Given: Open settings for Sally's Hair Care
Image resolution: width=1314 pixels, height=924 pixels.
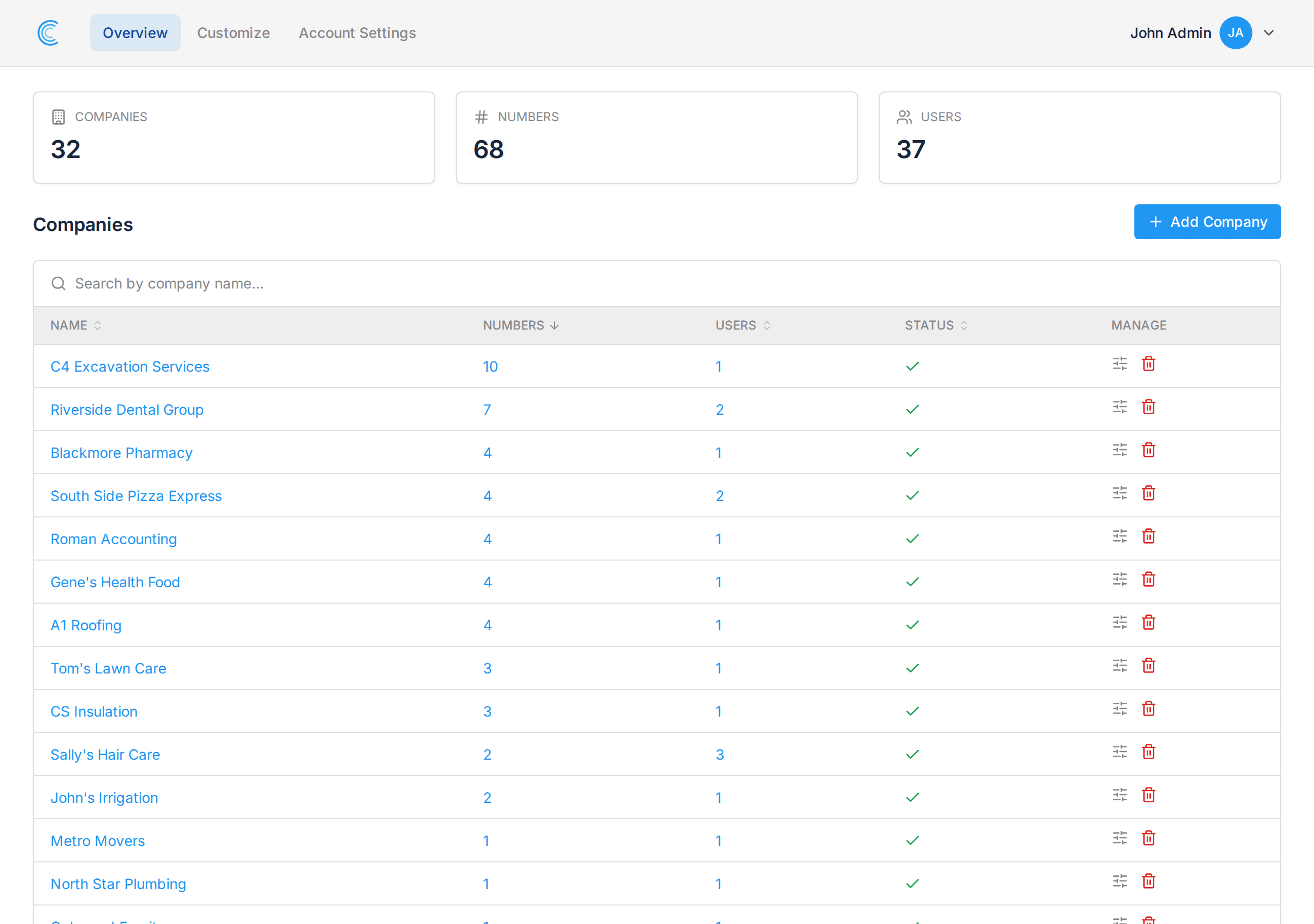Looking at the screenshot, I should coord(1119,752).
